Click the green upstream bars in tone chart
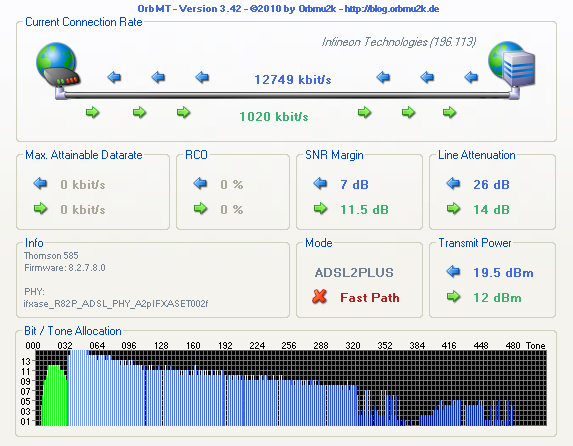 tap(54, 396)
